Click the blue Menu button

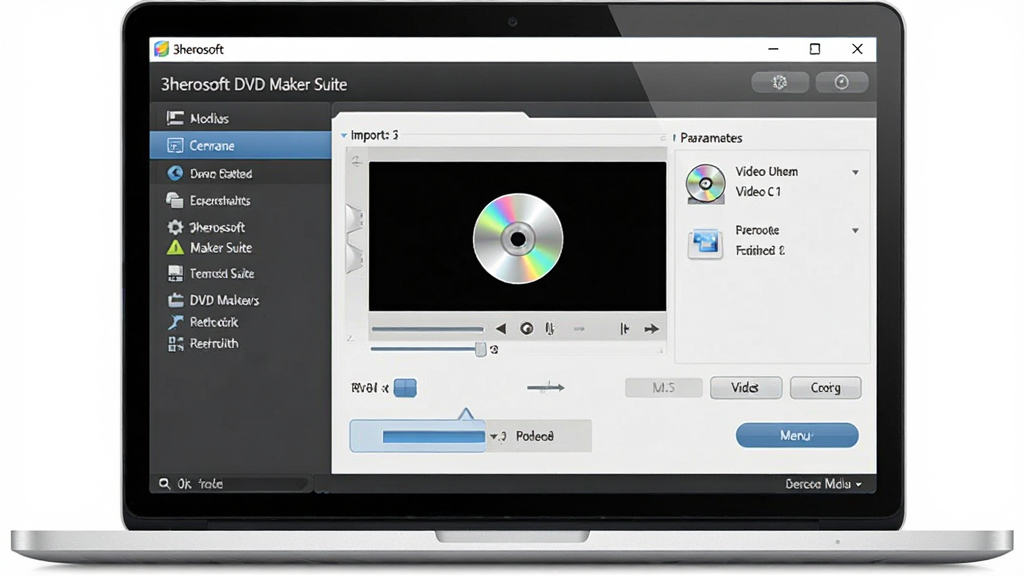click(797, 435)
